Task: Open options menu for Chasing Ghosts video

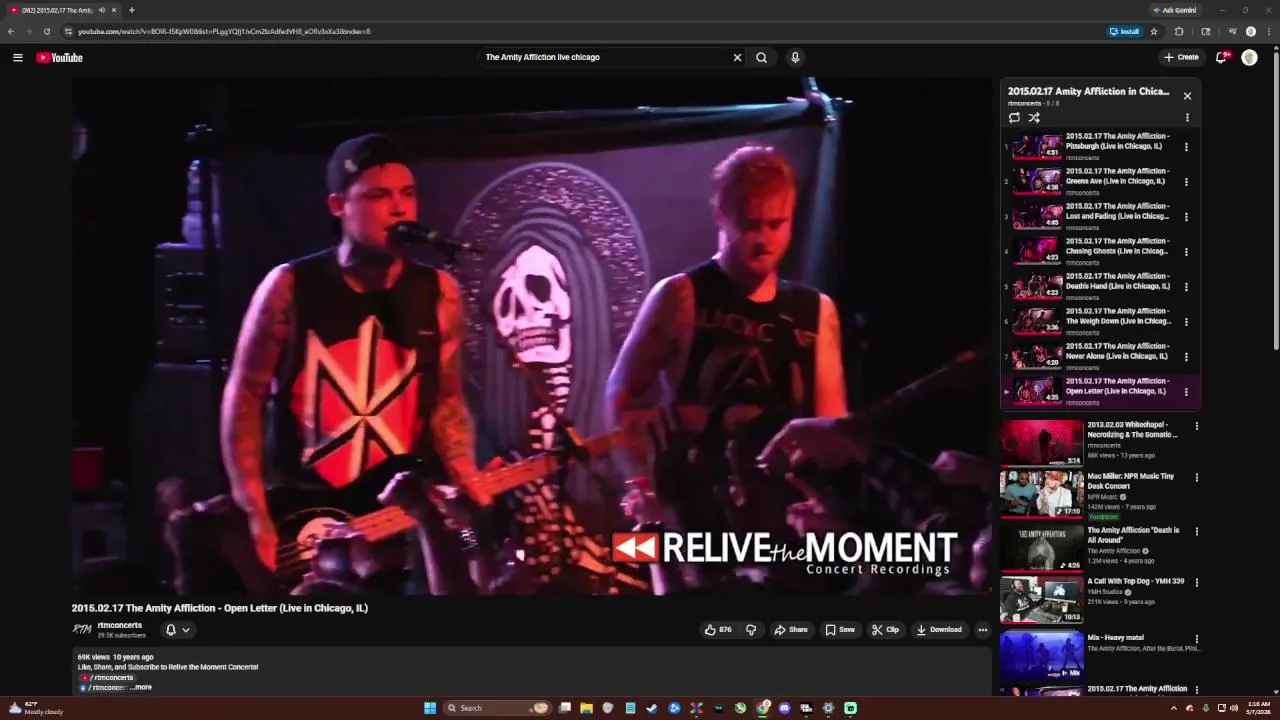Action: 1186,252
